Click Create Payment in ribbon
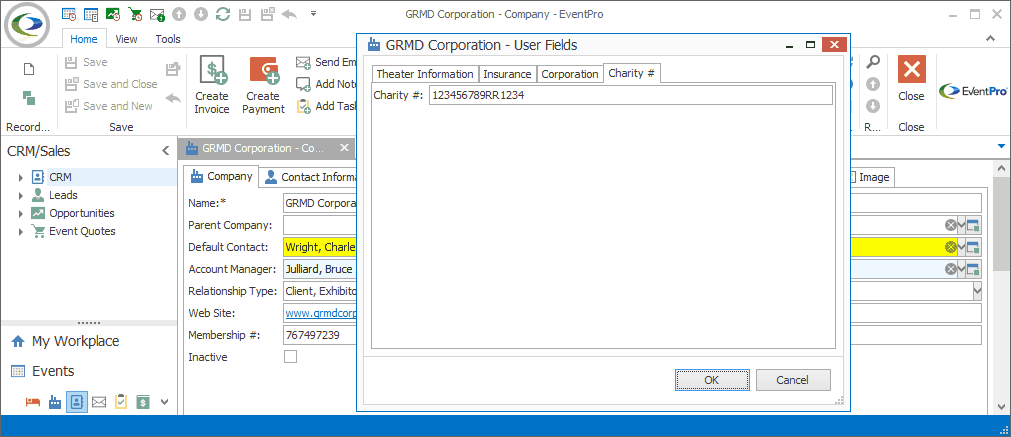 coord(263,85)
